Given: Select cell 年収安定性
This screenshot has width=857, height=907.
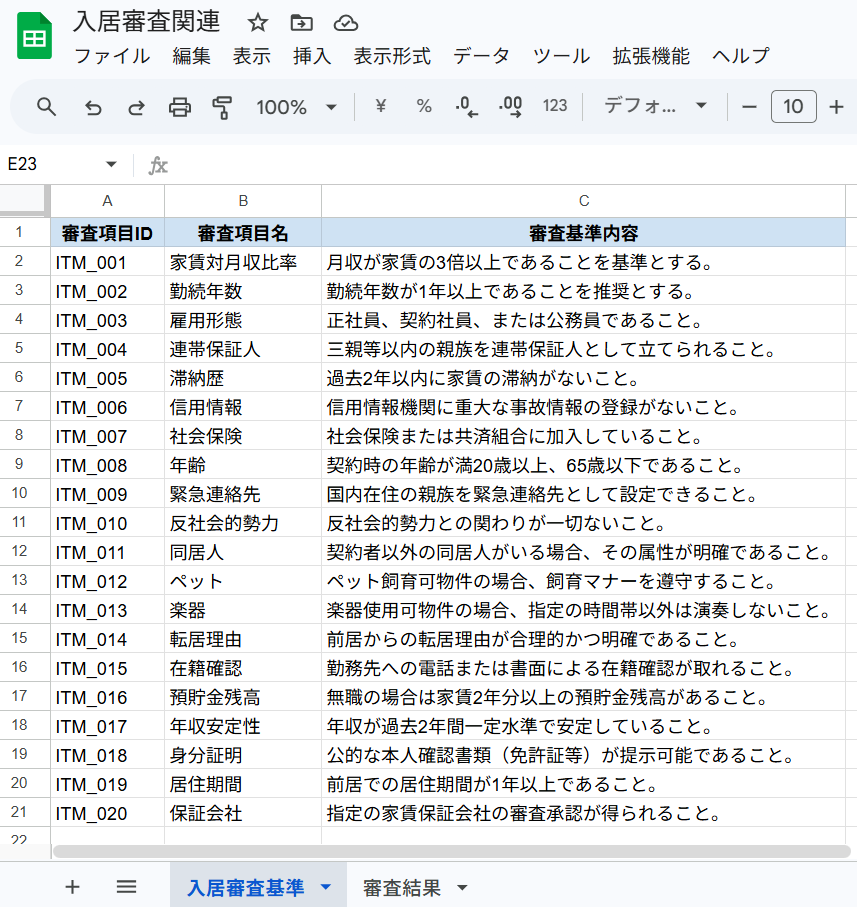Looking at the screenshot, I should pos(243,726).
